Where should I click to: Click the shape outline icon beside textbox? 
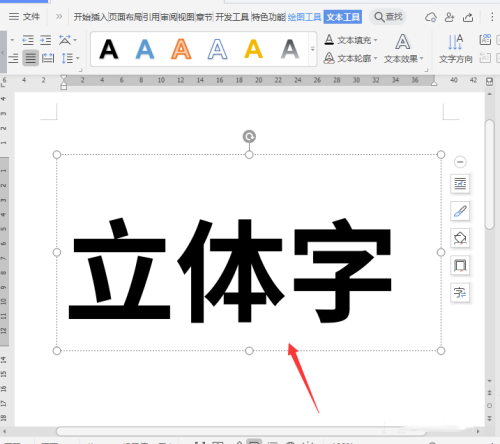click(460, 266)
